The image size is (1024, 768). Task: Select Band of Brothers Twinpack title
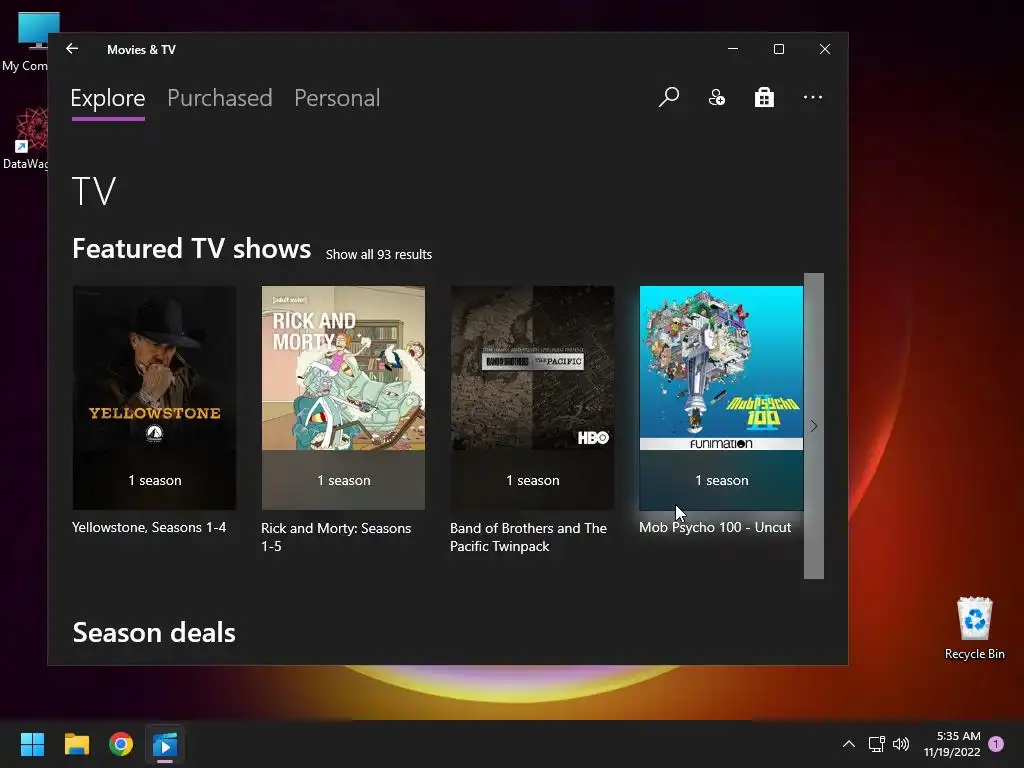coord(528,537)
